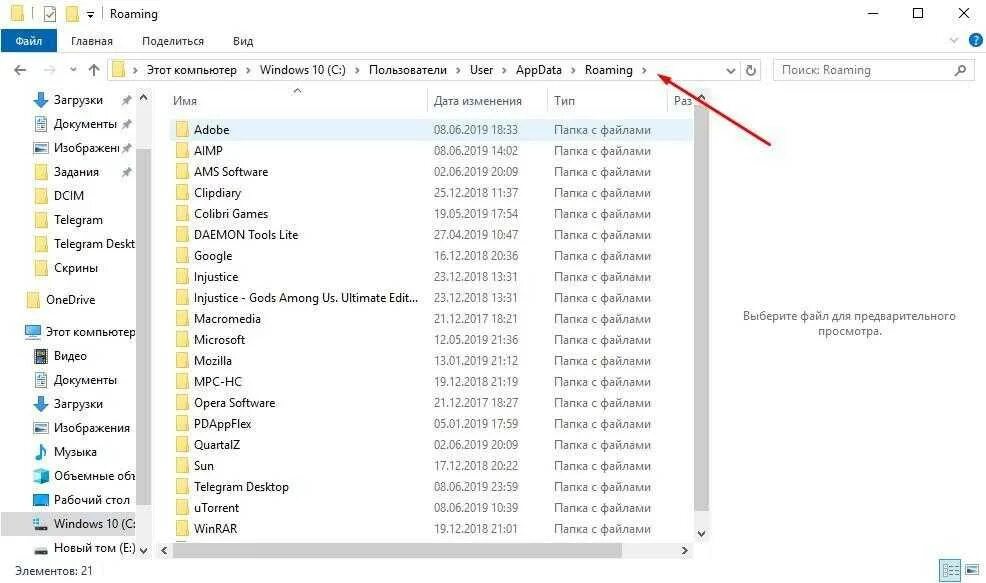This screenshot has width=986, height=583.
Task: Click the horizontal scrollbar of file list
Action: (x=397, y=550)
